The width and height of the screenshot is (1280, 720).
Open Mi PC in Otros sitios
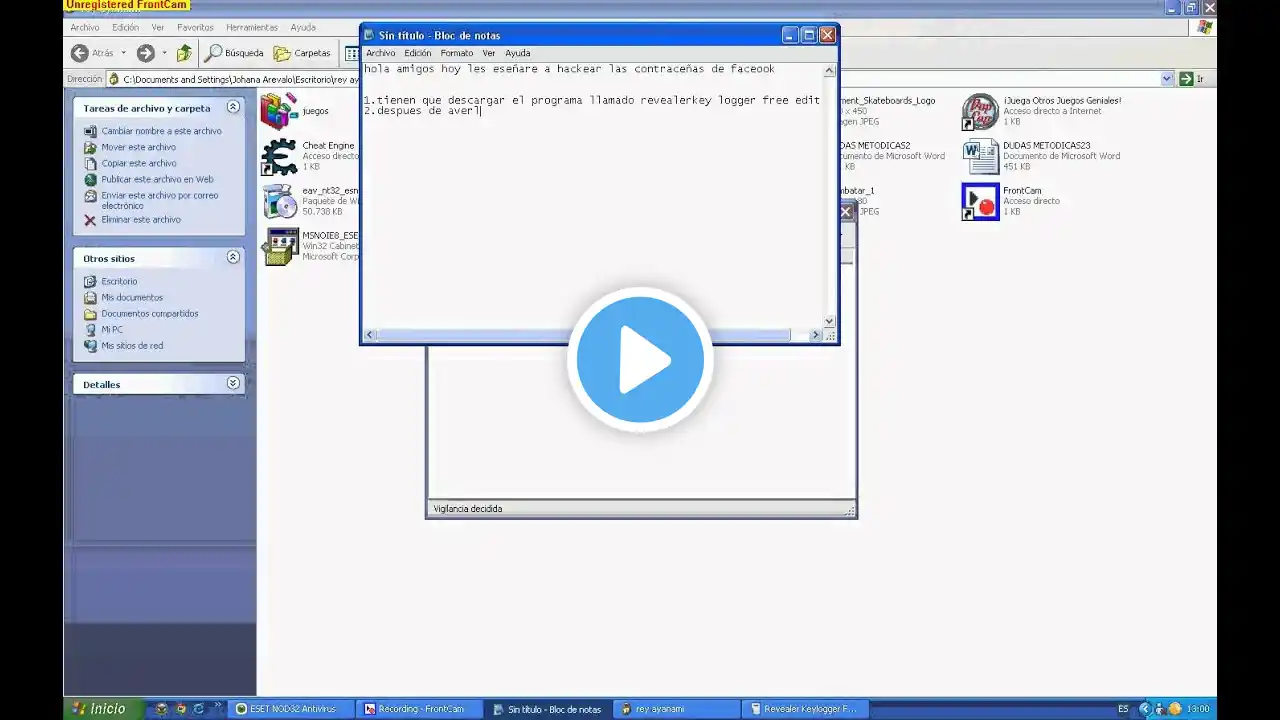coord(104,329)
